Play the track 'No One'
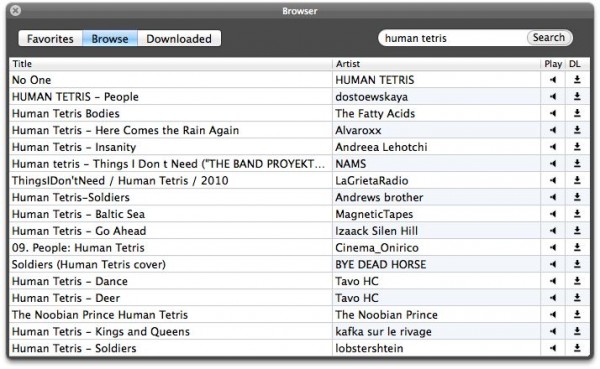Viewport: 600px width, 369px height. point(553,80)
